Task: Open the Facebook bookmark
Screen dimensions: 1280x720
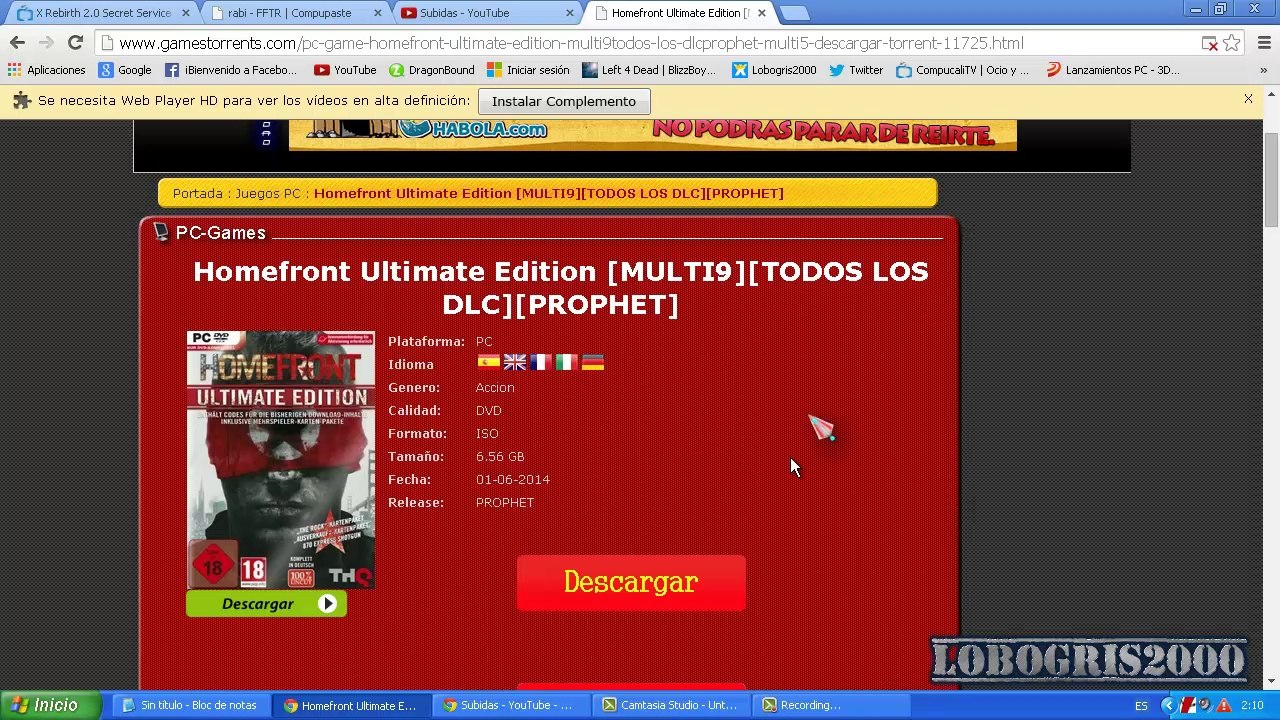Action: tap(230, 70)
